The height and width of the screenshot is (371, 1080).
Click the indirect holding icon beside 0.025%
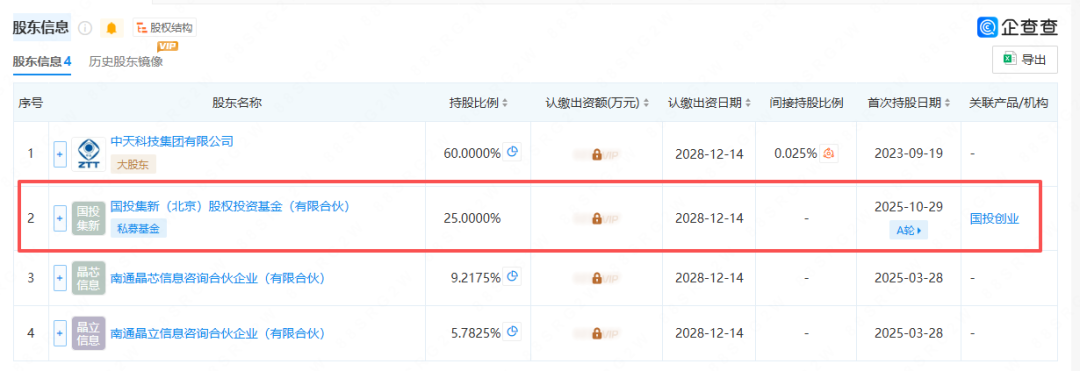coord(829,153)
